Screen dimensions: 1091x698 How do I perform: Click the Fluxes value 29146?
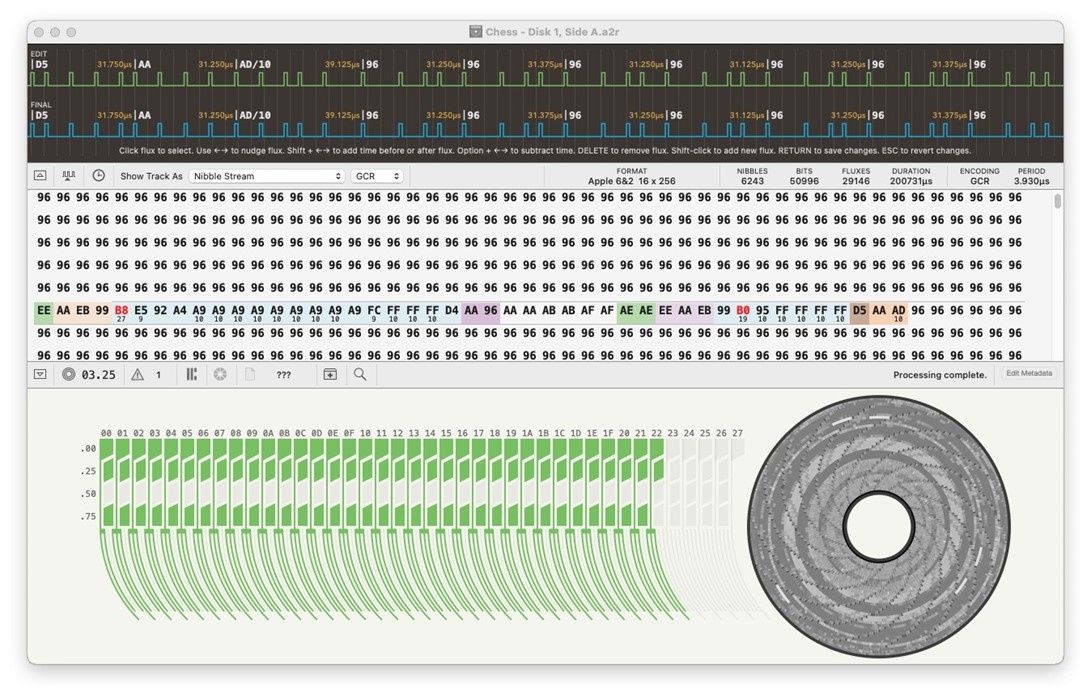[856, 181]
